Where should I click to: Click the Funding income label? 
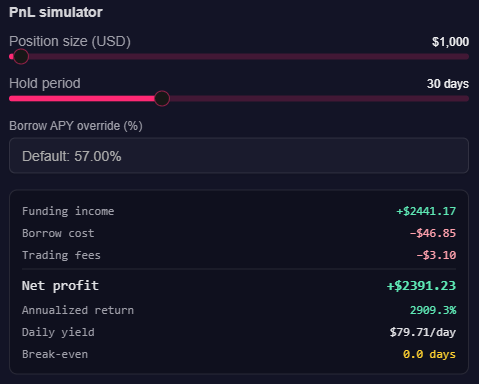(x=68, y=211)
